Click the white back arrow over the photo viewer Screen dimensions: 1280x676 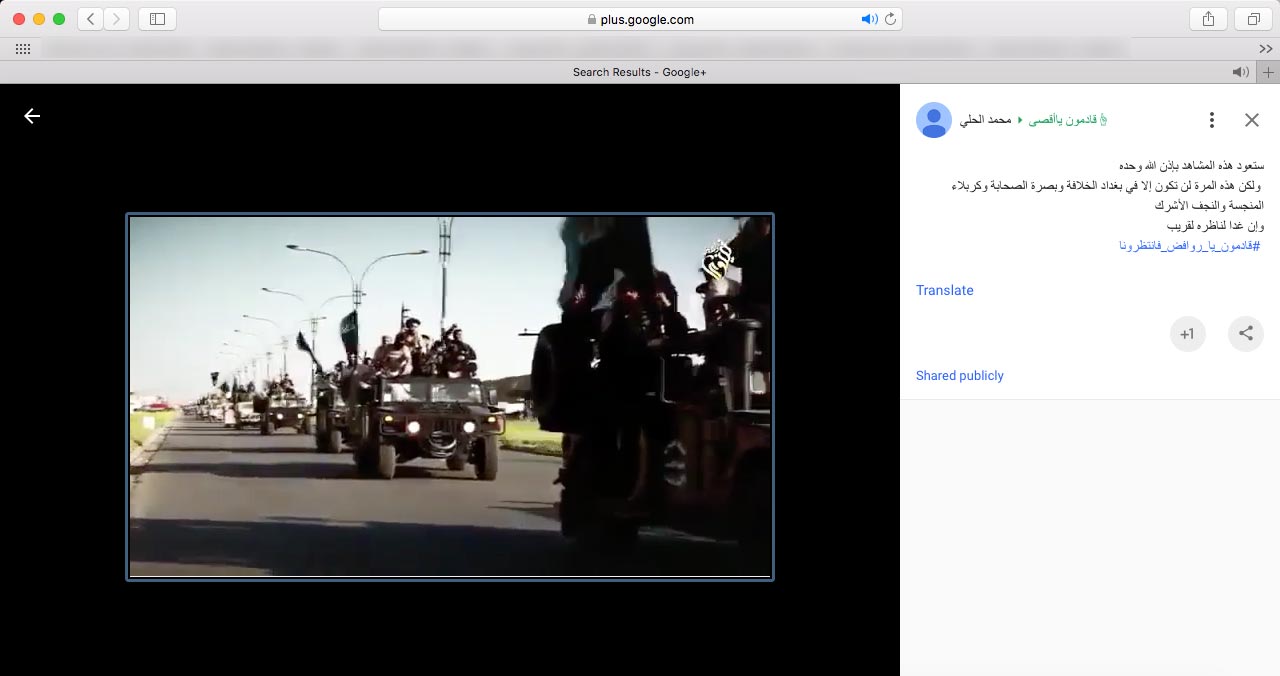pos(32,116)
